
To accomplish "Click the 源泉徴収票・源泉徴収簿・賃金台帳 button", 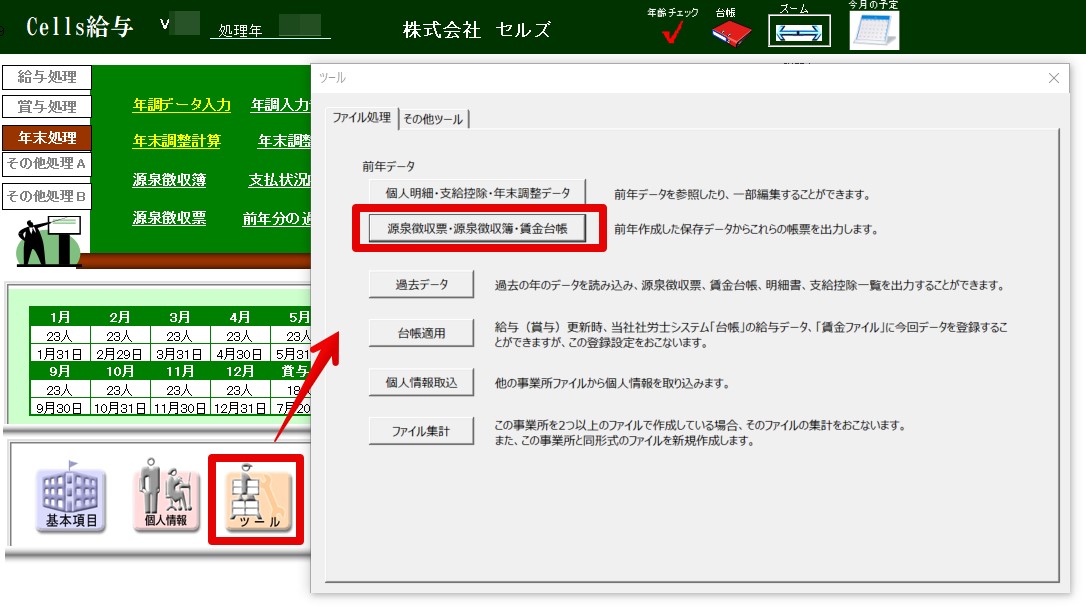I will click(477, 229).
